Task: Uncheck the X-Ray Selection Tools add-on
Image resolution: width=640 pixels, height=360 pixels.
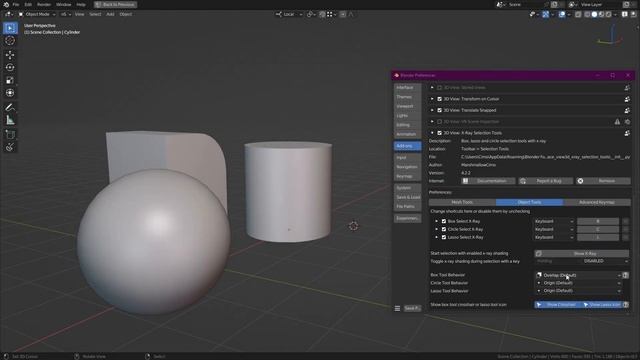Action: 440,133
